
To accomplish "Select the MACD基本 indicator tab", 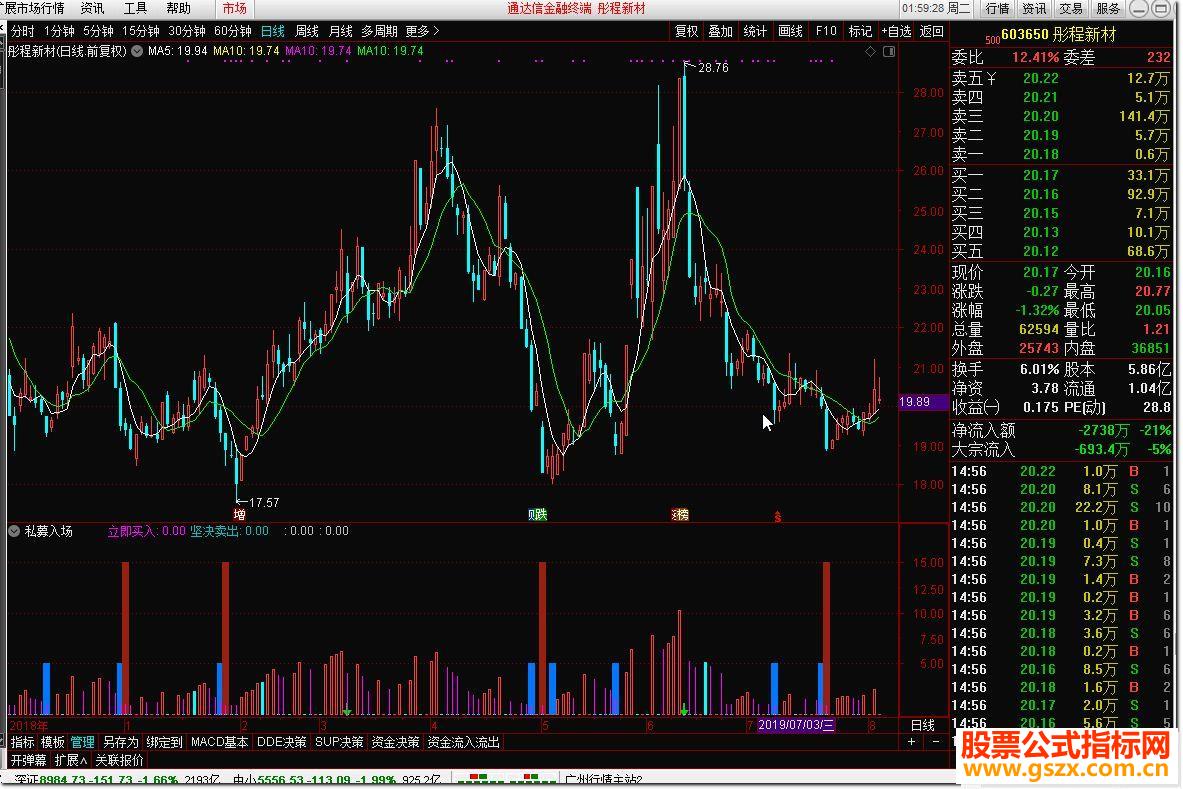I will click(220, 742).
